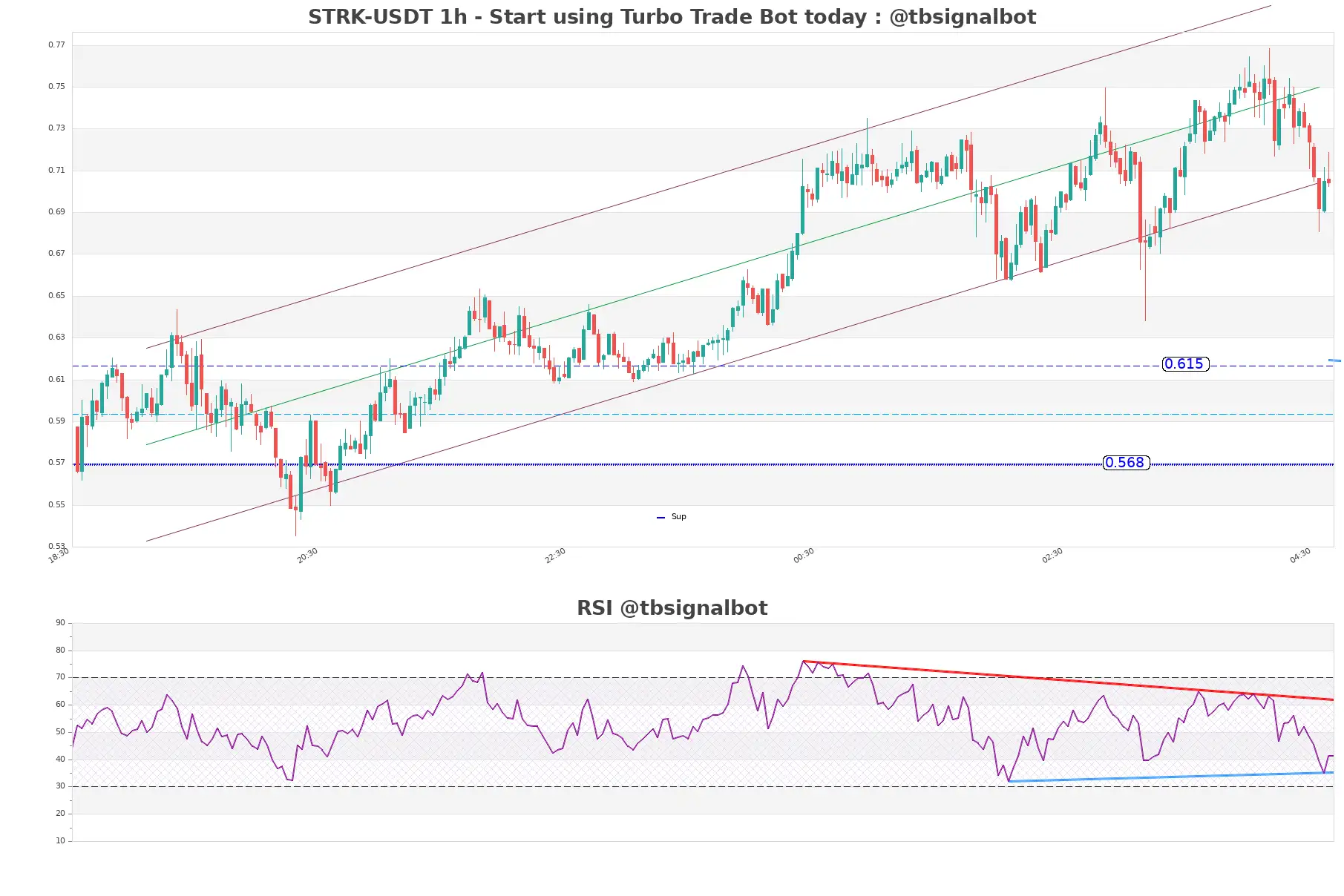The height and width of the screenshot is (896, 1344).
Task: Click the RSI 40 axis label
Action: pyautogui.click(x=60, y=760)
